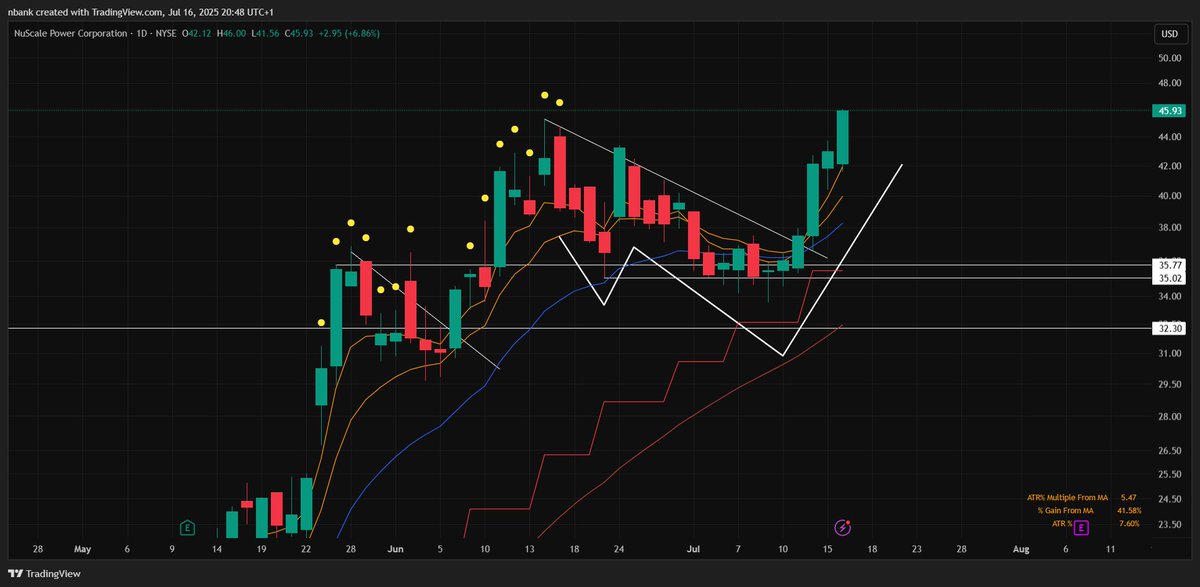Click the Aug label on time axis

pos(1021,549)
